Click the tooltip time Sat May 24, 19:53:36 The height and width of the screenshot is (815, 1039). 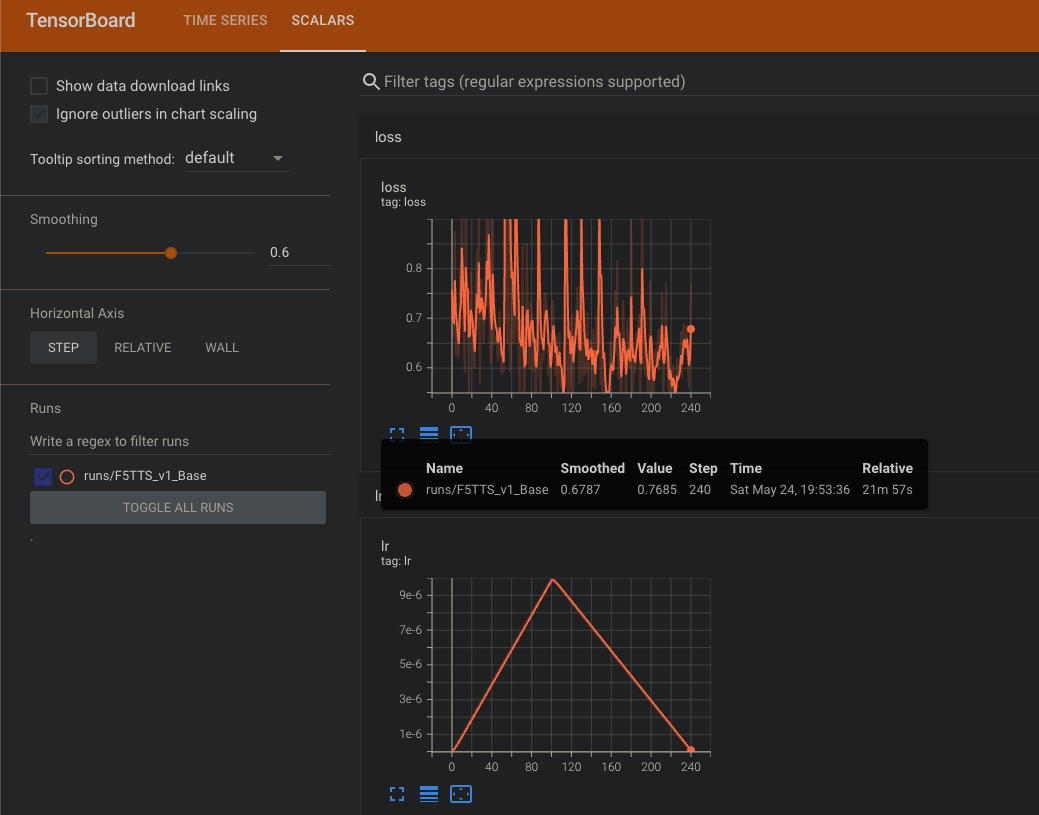click(x=790, y=490)
